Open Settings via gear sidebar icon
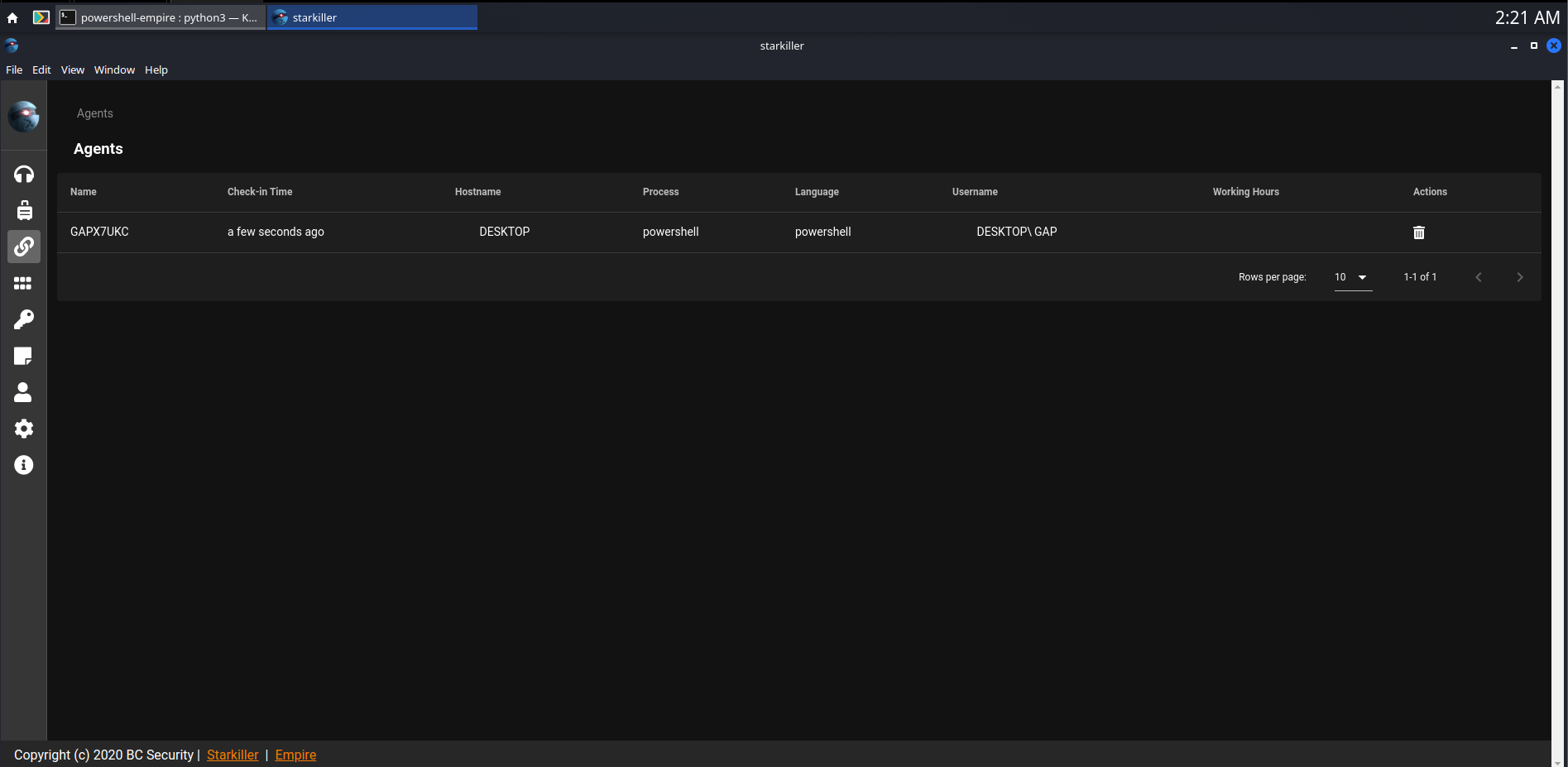Viewport: 1568px width, 767px height. (x=24, y=429)
